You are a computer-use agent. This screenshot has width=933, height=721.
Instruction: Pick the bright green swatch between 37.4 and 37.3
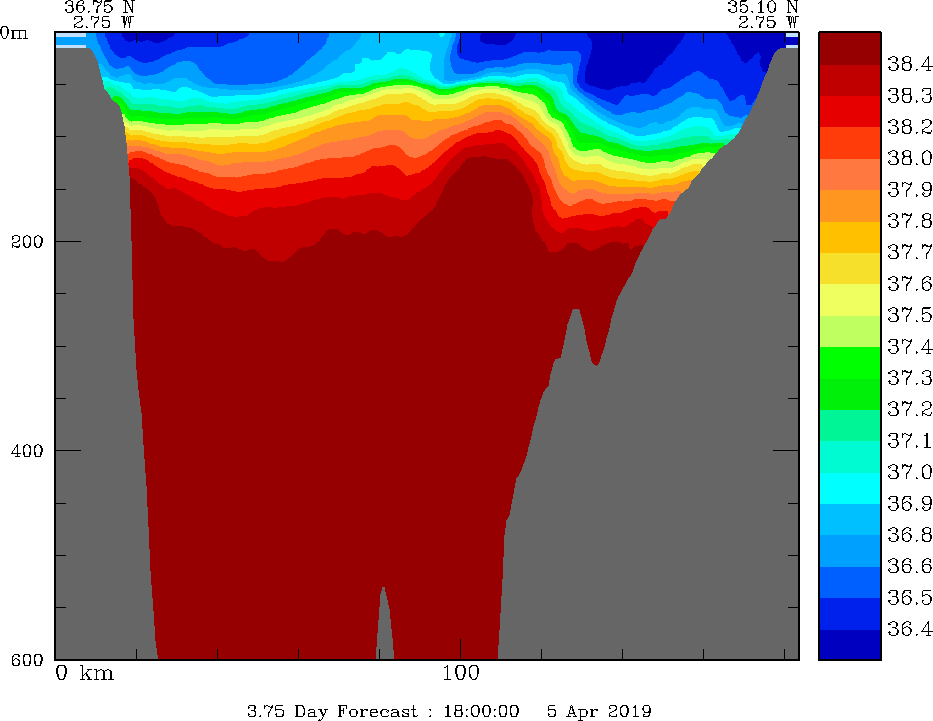point(850,363)
